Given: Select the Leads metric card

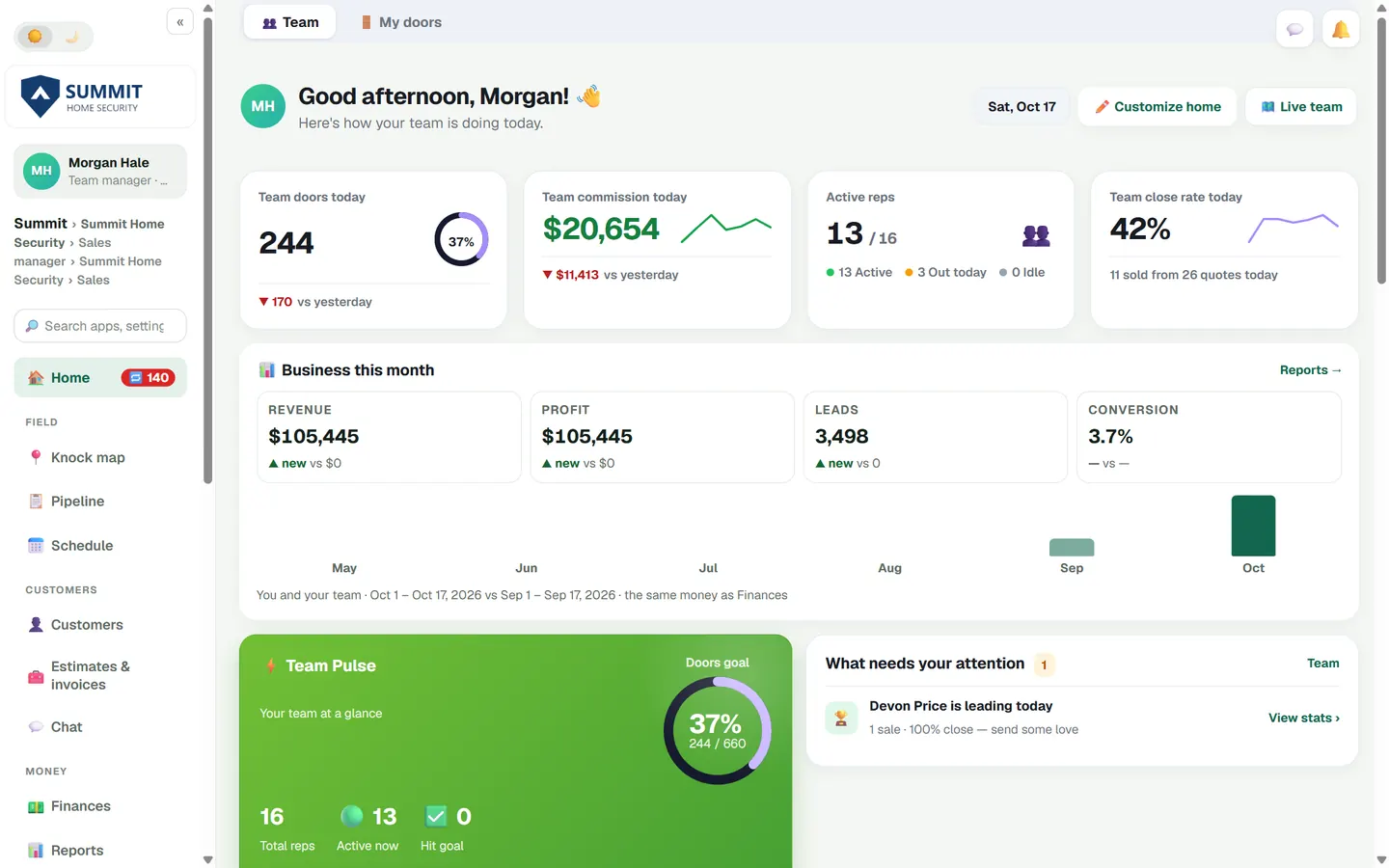Looking at the screenshot, I should [x=936, y=437].
